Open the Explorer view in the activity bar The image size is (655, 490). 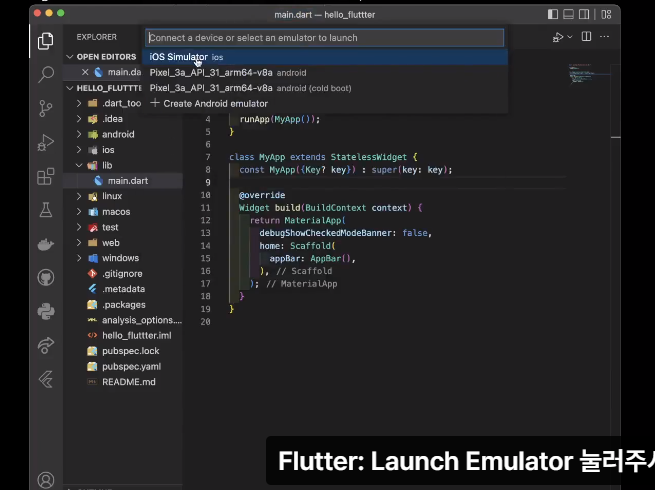[x=46, y=41]
